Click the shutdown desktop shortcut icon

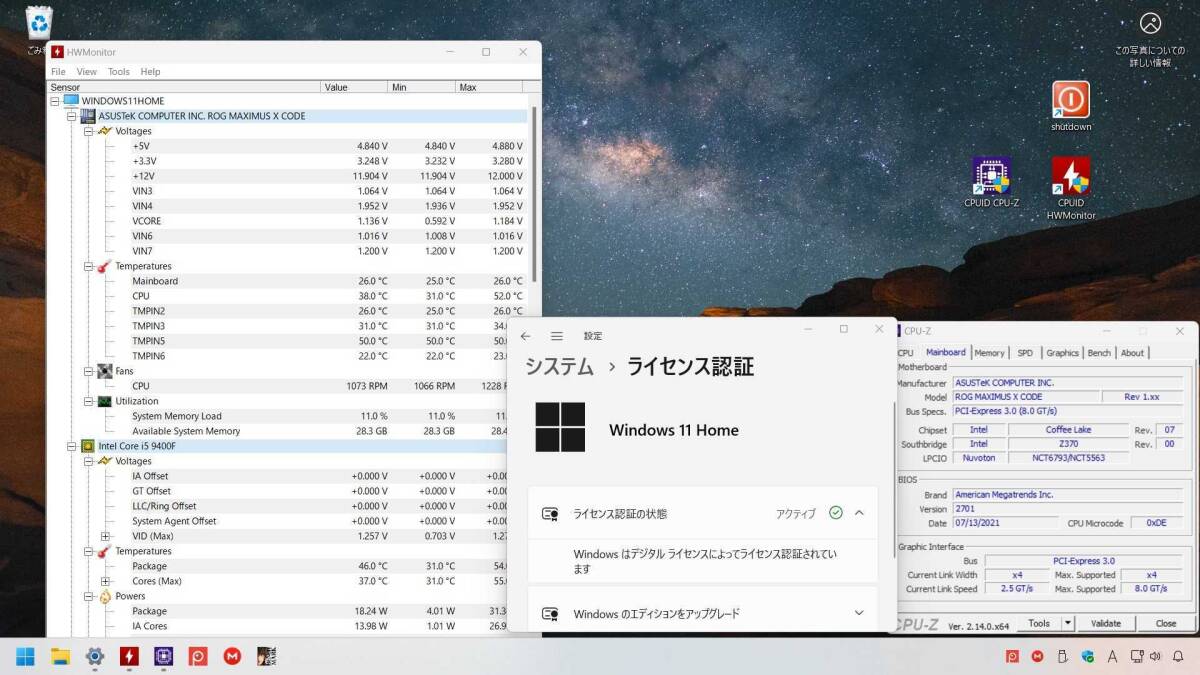pyautogui.click(x=1071, y=100)
